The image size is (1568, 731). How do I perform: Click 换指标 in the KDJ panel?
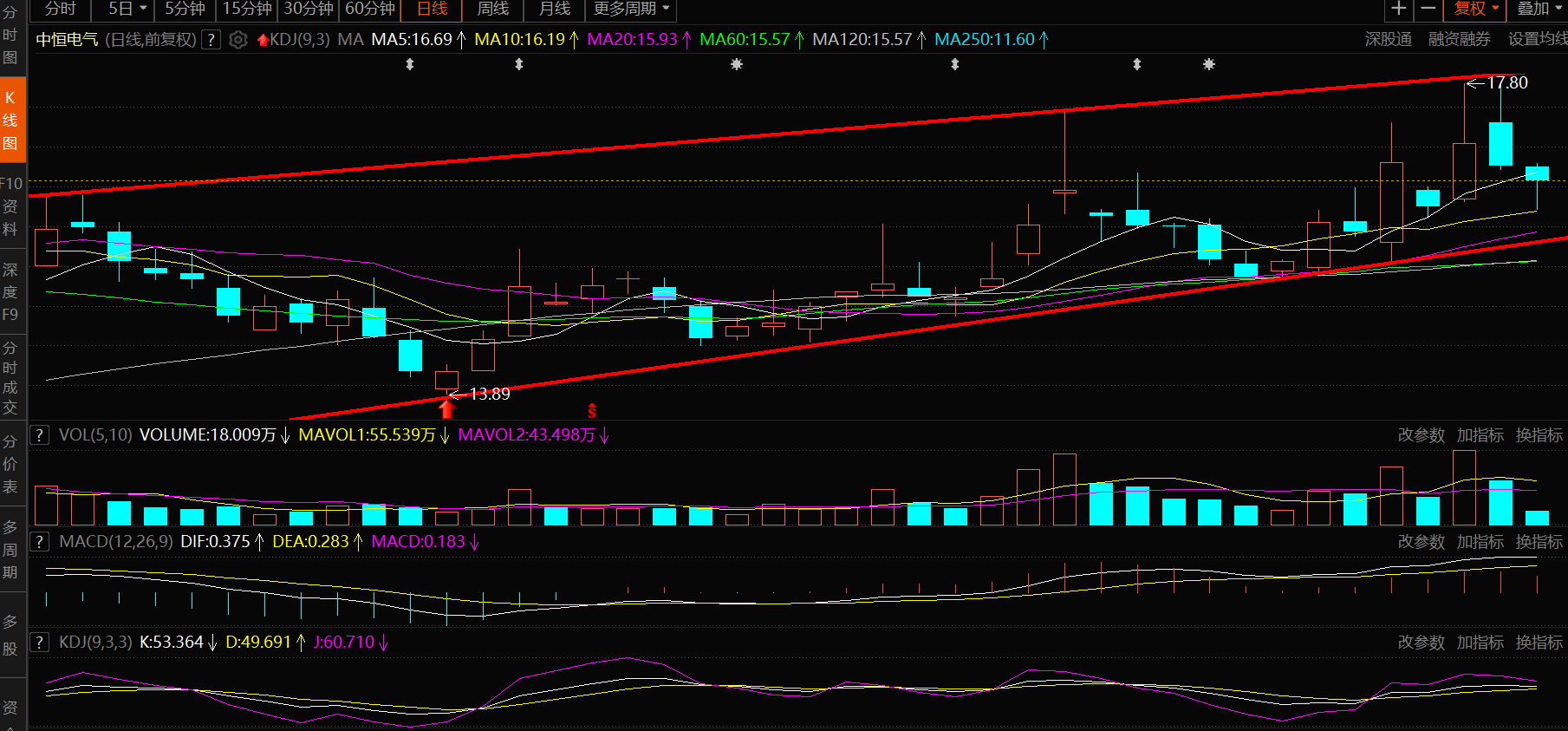(1539, 643)
